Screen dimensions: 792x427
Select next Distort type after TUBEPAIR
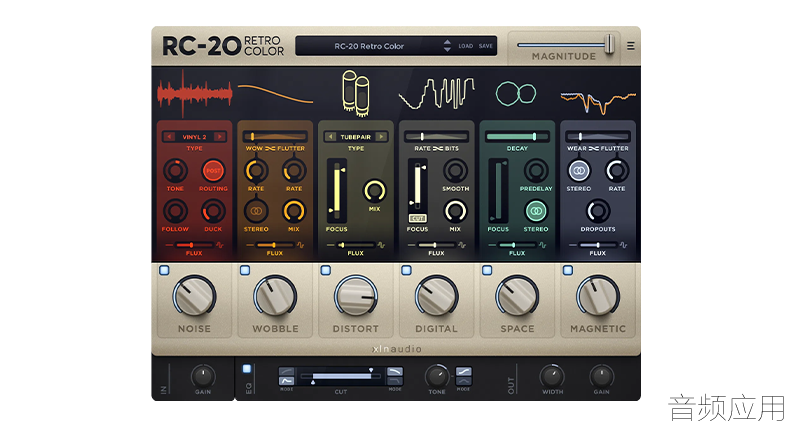(x=381, y=137)
